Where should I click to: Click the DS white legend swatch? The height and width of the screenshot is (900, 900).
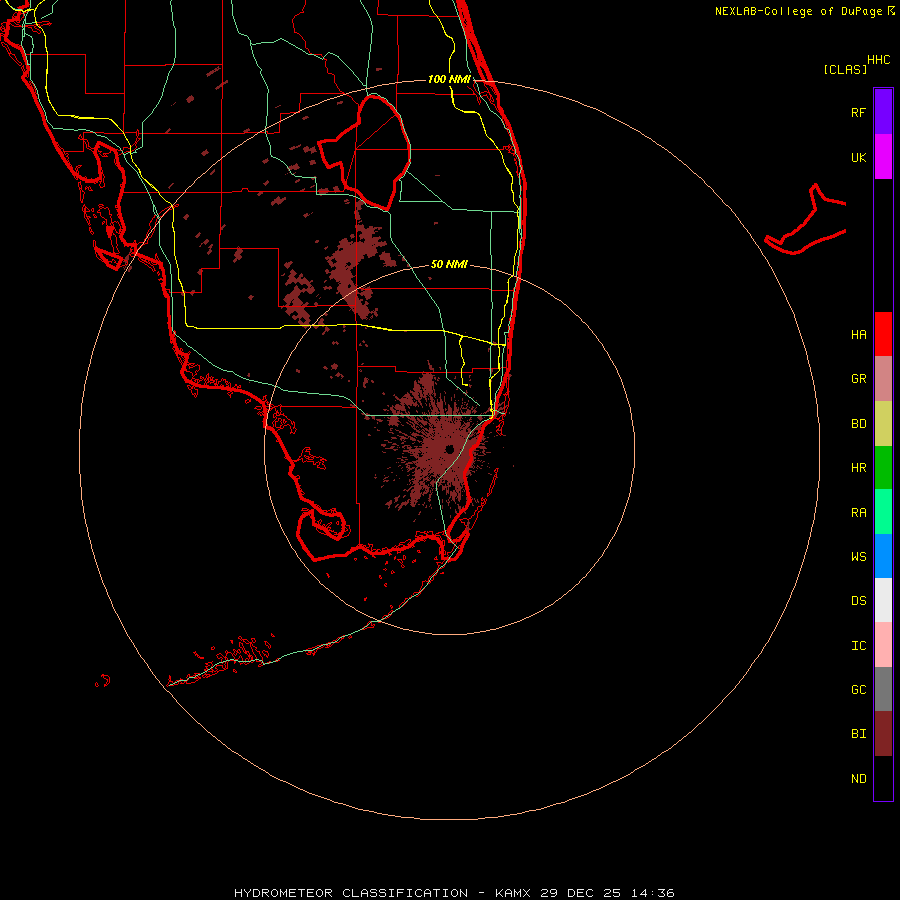(883, 600)
